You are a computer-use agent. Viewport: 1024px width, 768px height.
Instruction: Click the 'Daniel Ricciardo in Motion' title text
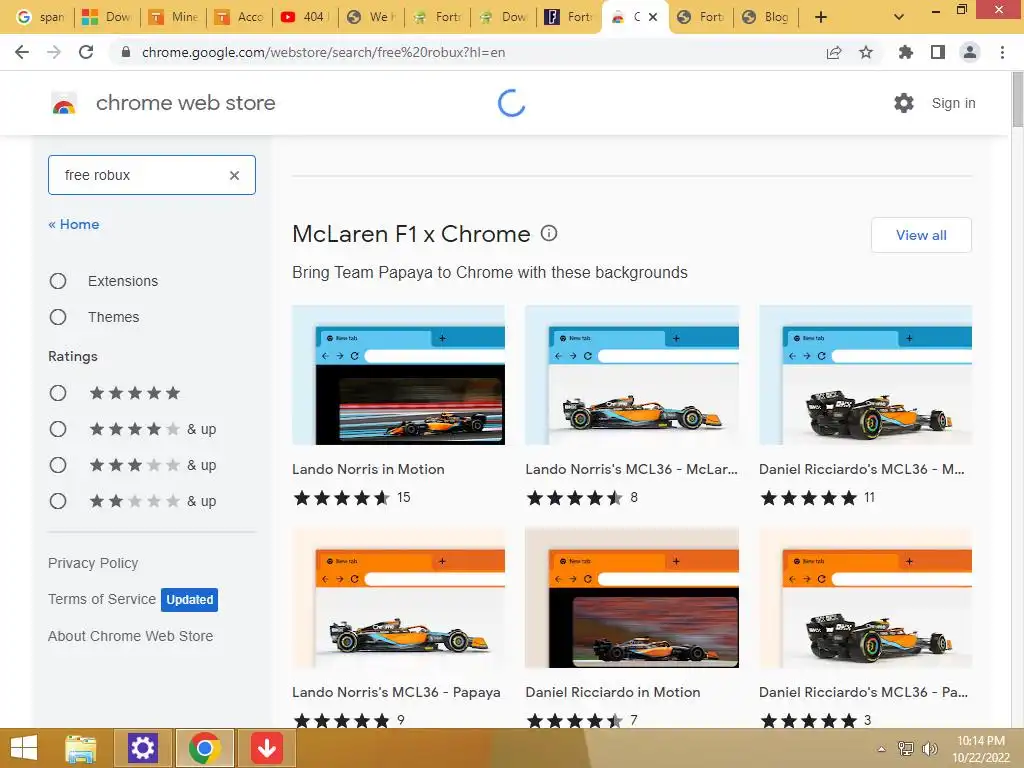(x=613, y=692)
